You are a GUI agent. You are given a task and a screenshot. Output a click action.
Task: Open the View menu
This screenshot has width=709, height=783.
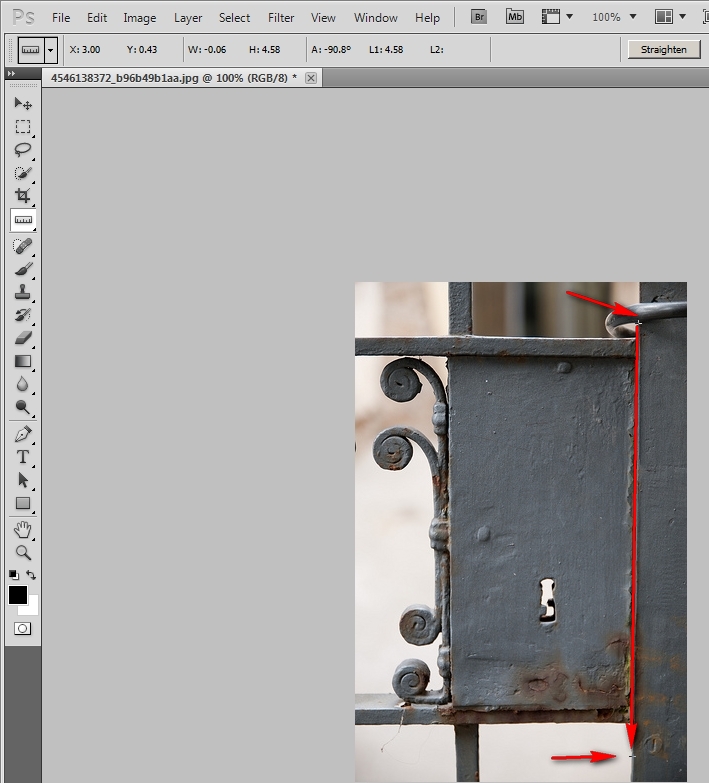coord(323,17)
